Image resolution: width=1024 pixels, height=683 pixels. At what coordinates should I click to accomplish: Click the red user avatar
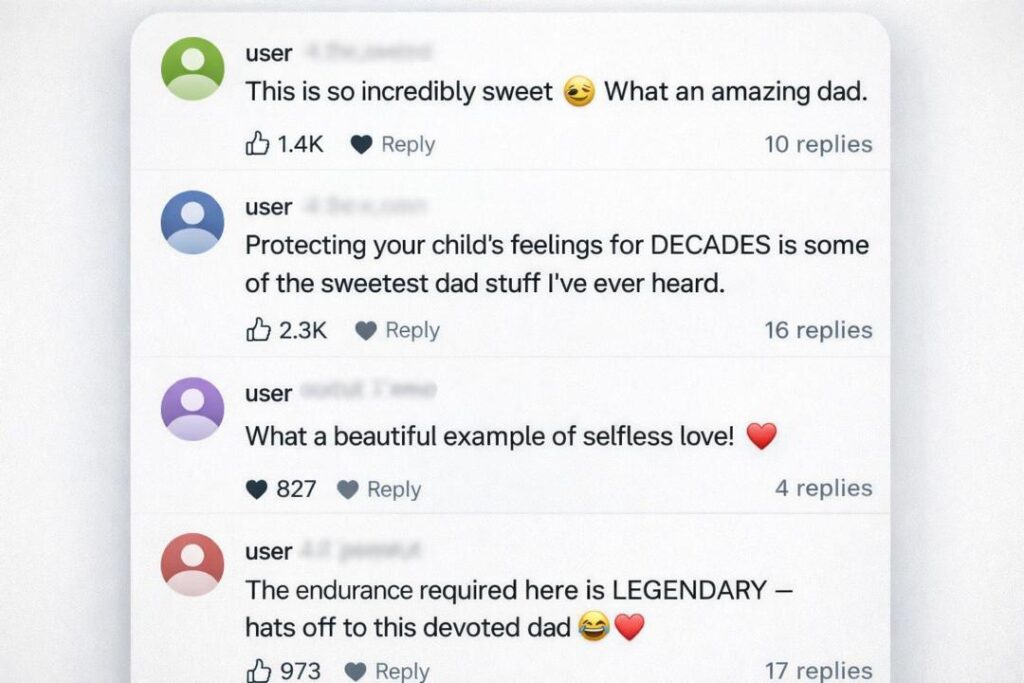click(192, 564)
